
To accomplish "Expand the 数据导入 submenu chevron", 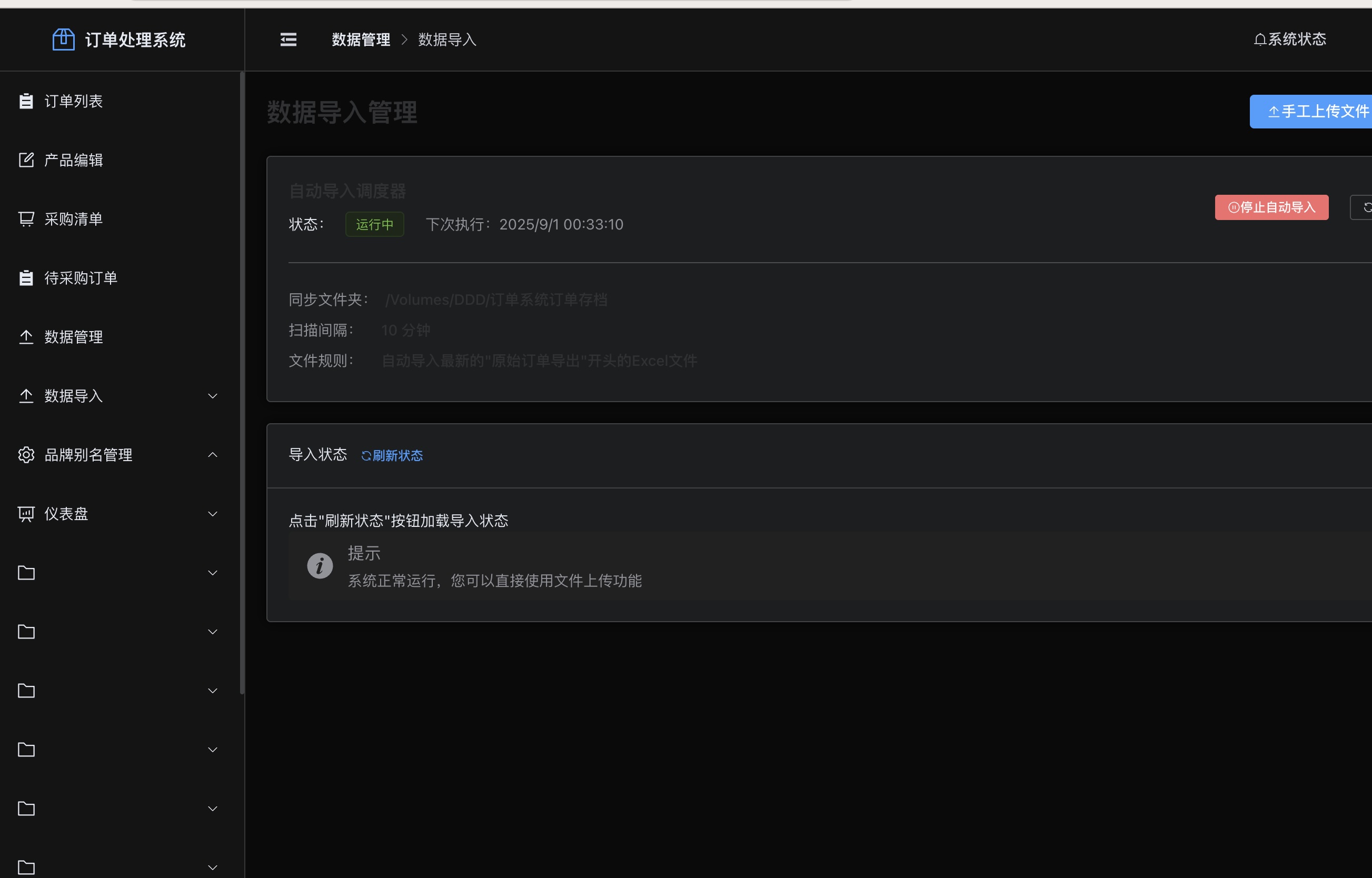I will (x=213, y=396).
